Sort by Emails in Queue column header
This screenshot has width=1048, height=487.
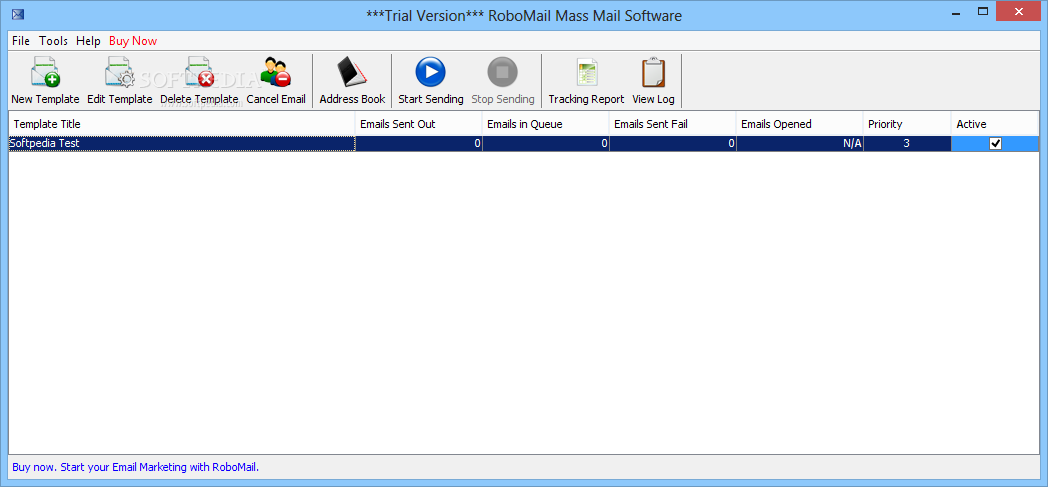point(545,124)
